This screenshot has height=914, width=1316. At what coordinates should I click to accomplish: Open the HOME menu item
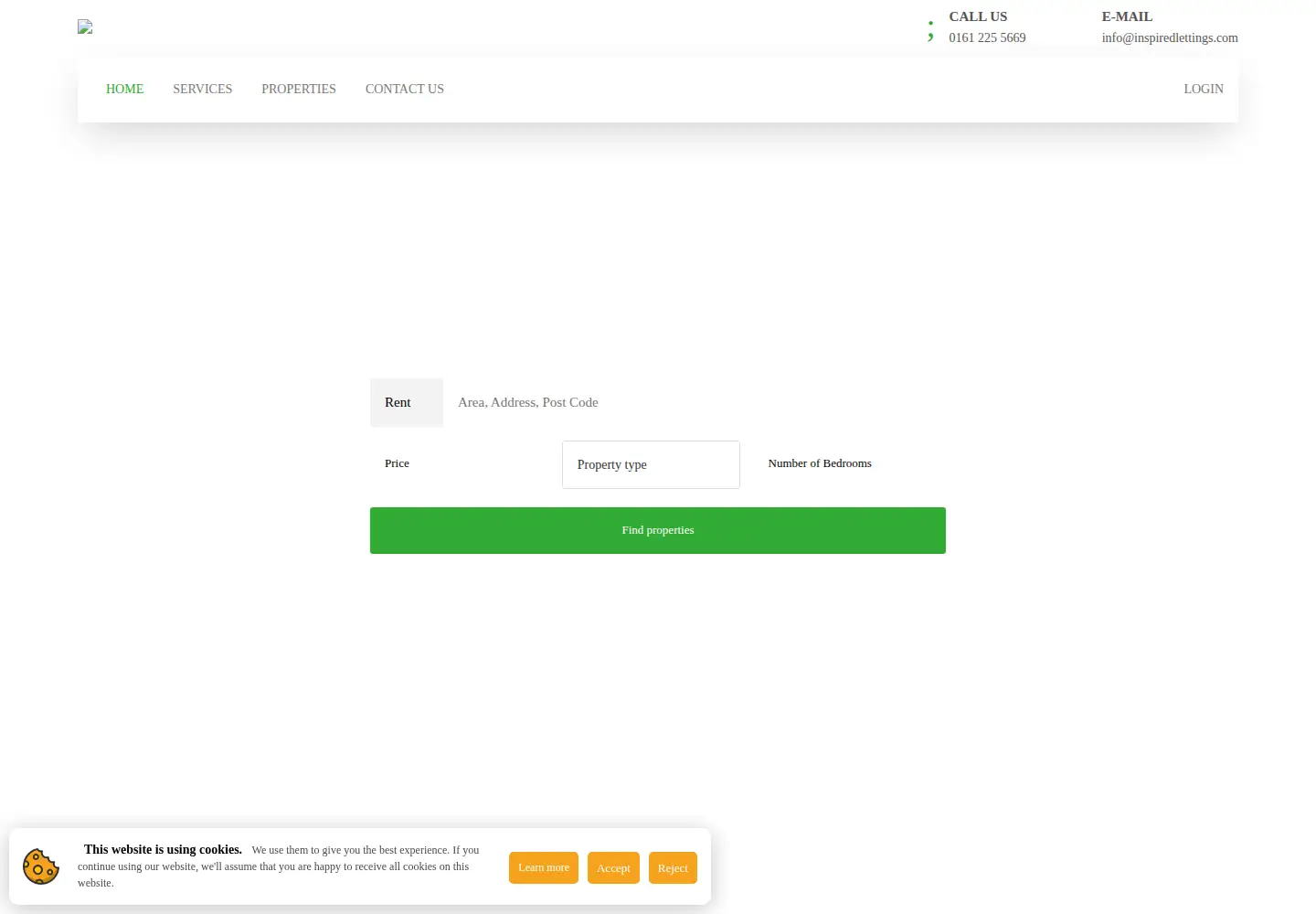(124, 89)
